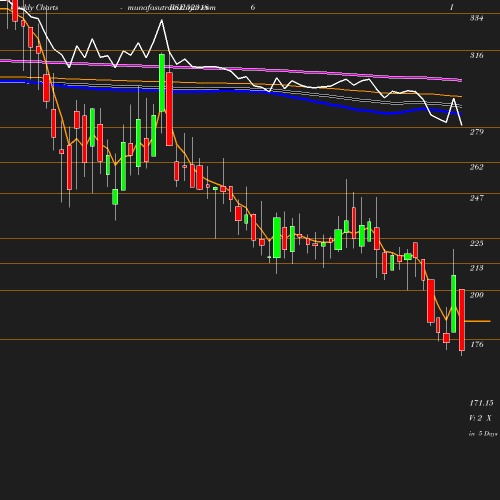Click the 'in 5 Days' text

(483, 434)
